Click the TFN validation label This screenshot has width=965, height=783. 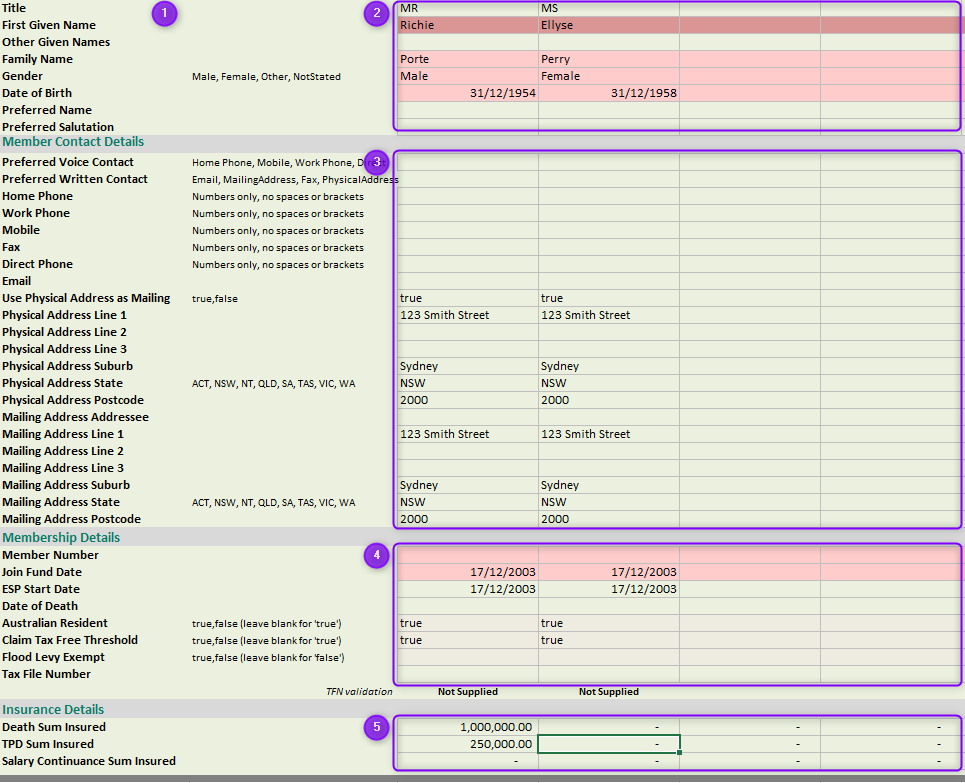pos(359,692)
